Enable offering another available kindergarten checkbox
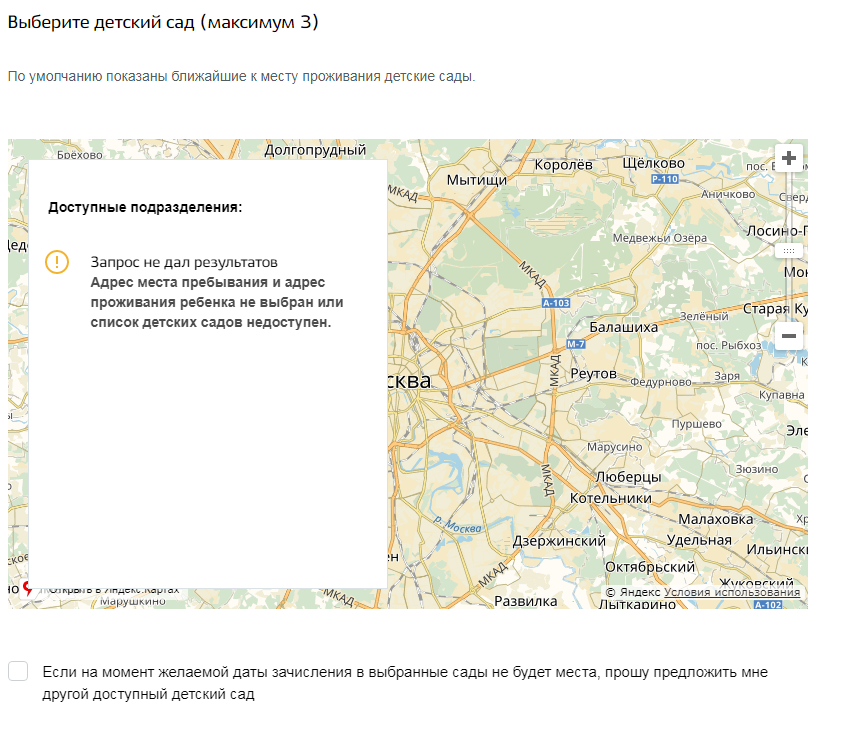The image size is (841, 752). pyautogui.click(x=18, y=672)
